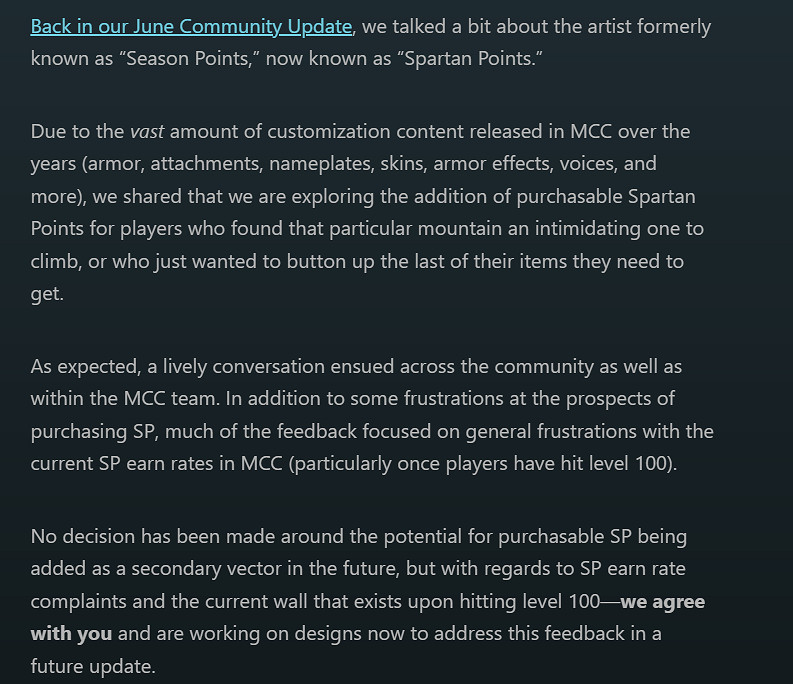Open the "Back in our June Community Update" link
This screenshot has height=684, width=793.
pos(191,26)
